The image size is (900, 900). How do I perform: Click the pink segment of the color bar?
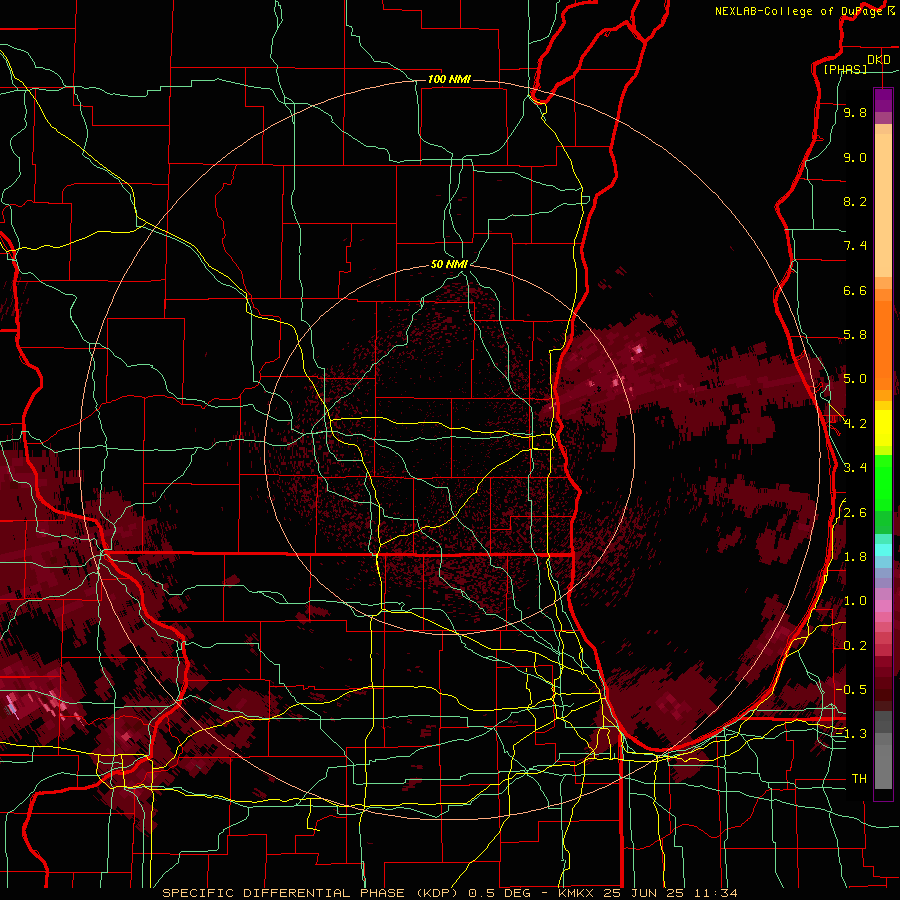883,606
